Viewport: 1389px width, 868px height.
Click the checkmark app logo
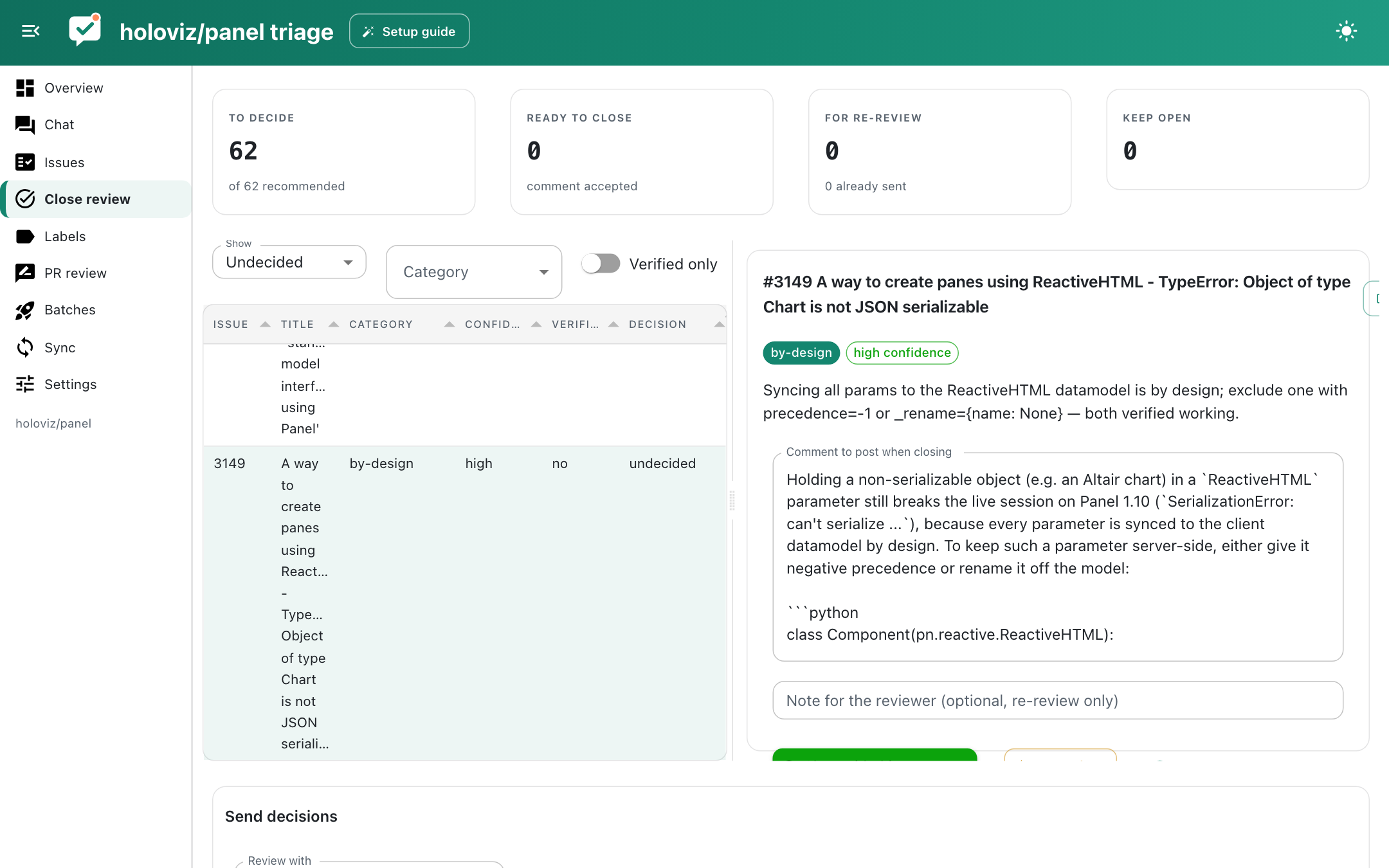point(85,30)
